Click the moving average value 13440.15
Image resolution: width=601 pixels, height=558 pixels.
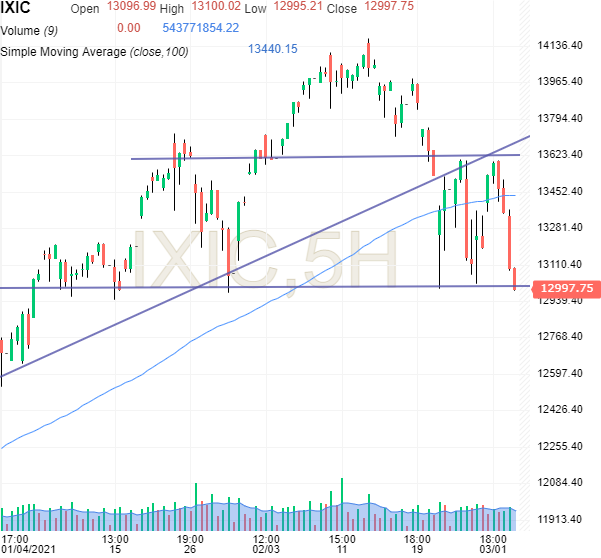point(272,48)
